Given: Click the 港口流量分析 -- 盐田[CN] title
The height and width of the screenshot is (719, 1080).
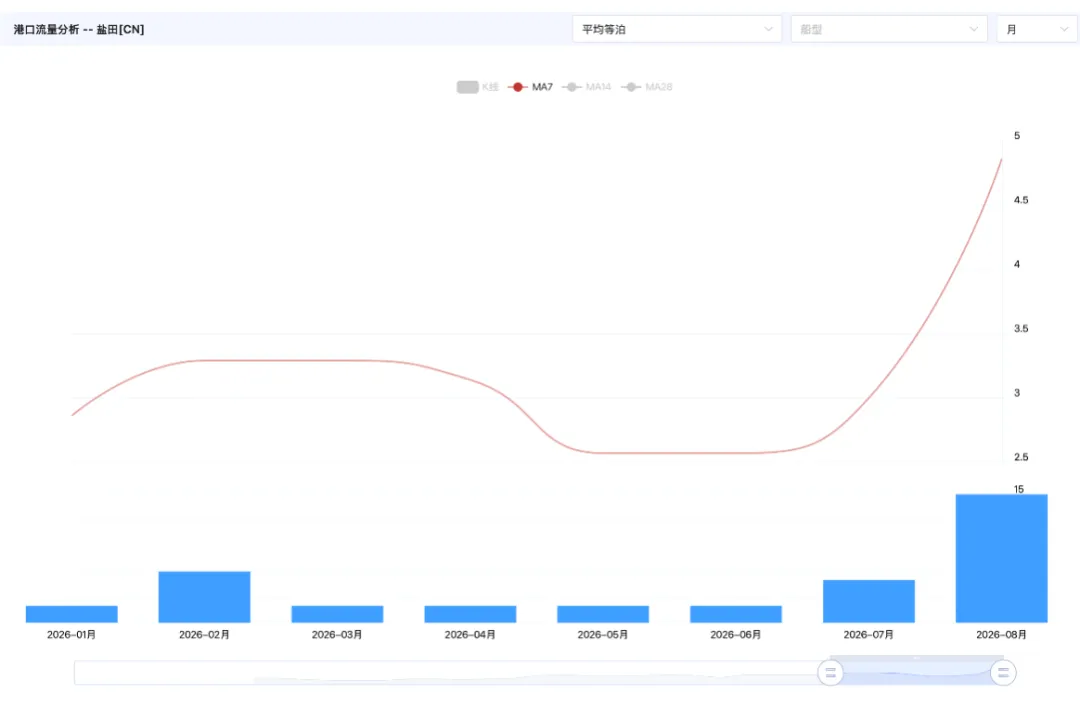Looking at the screenshot, I should click(x=79, y=30).
